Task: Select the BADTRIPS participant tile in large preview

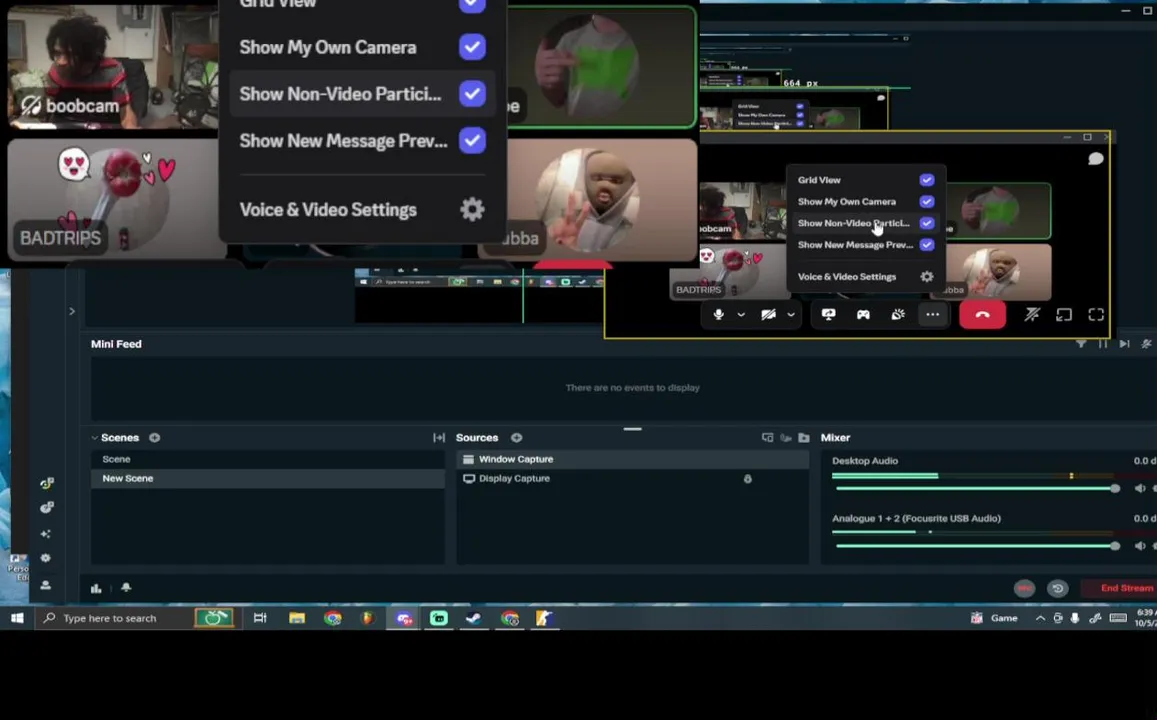Action: (117, 199)
